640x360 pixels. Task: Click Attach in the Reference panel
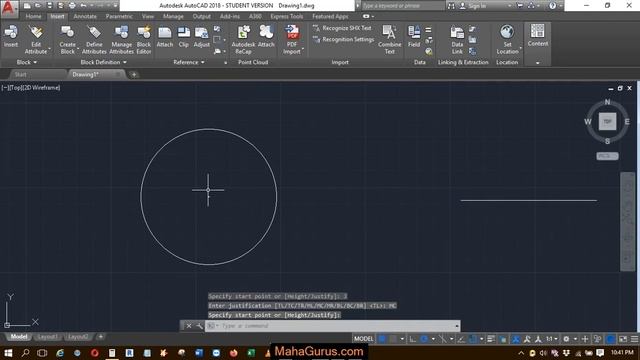click(x=165, y=37)
